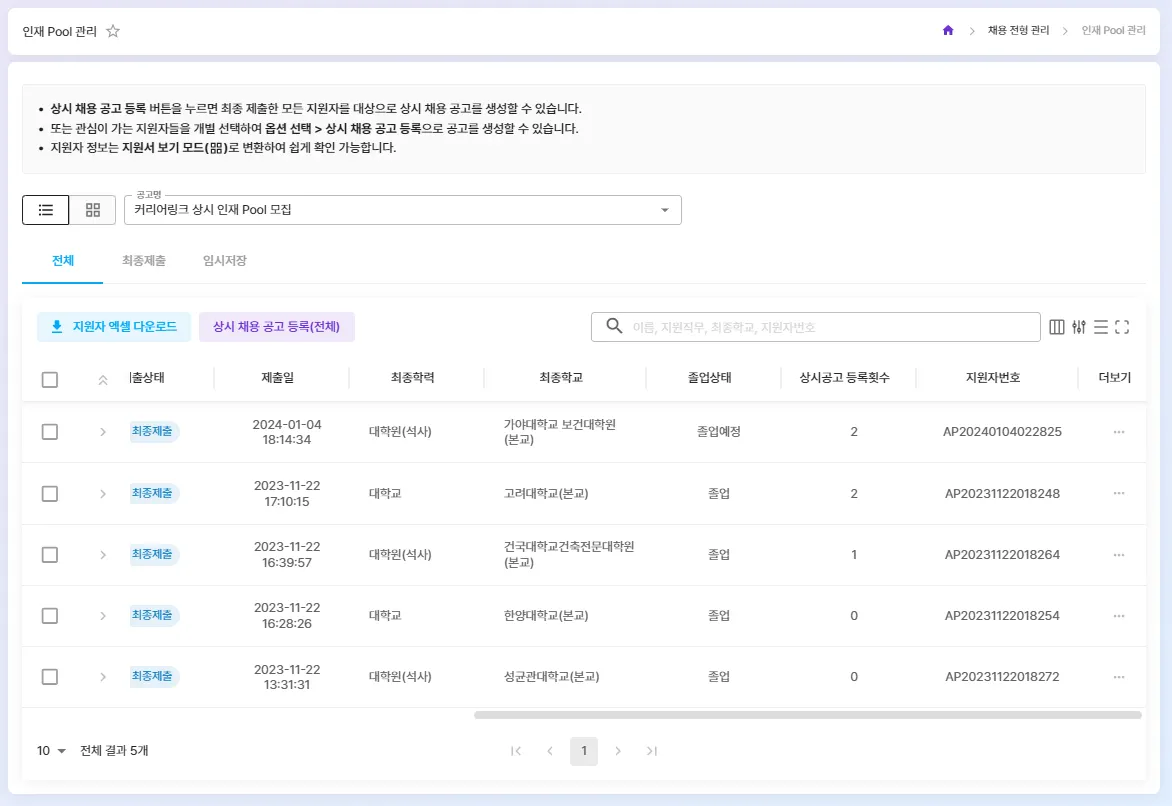Screen dimensions: 1172x806
Task: Go to previous page icon
Action: click(x=550, y=751)
